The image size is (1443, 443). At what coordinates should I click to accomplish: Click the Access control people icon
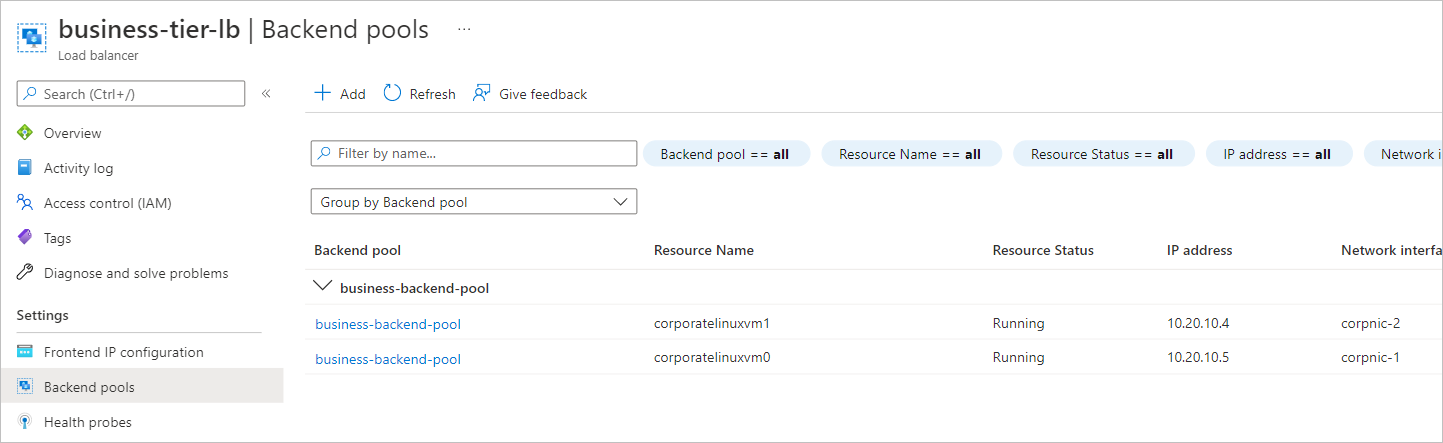[x=25, y=203]
